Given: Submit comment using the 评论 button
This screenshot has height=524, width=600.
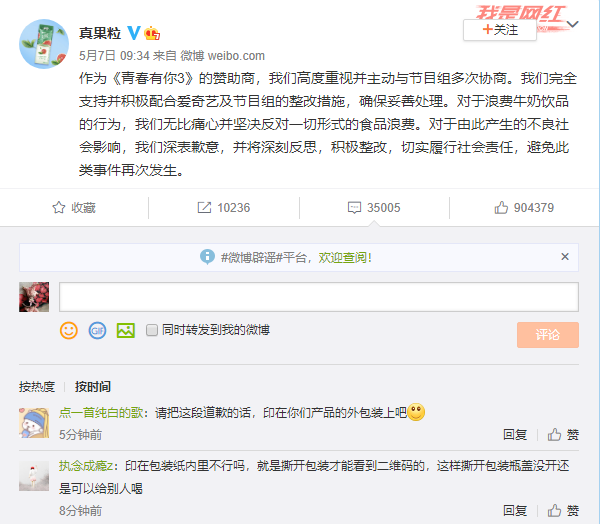Looking at the screenshot, I should pos(548,335).
